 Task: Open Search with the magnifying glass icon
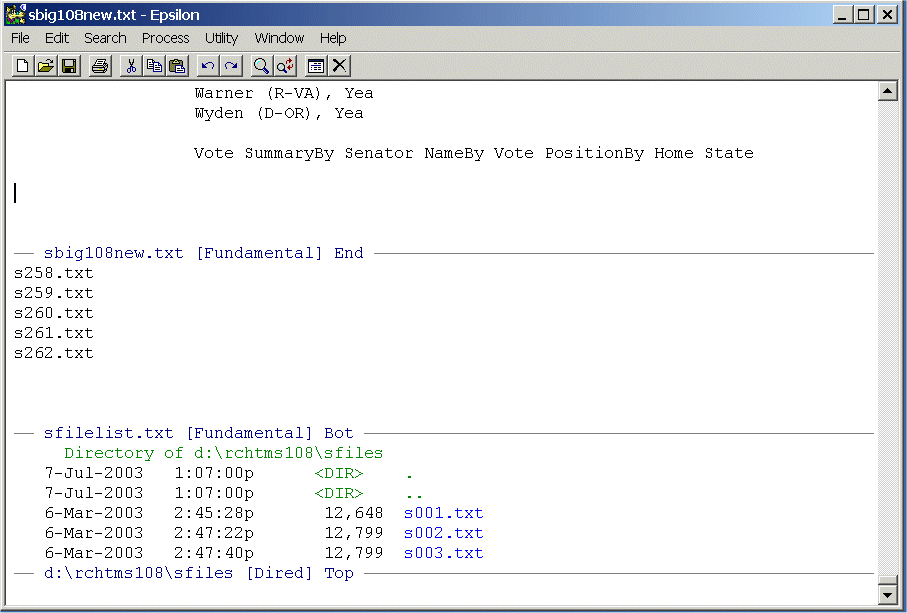261,66
